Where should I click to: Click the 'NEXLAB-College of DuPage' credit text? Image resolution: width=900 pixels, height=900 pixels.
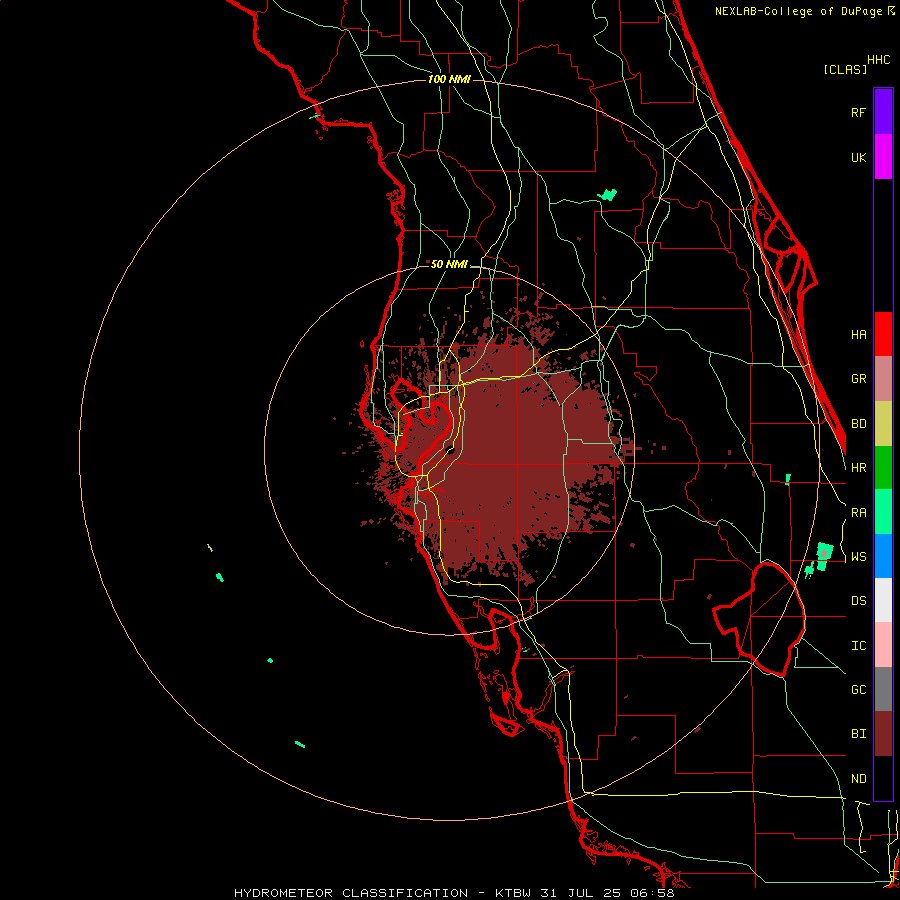[x=800, y=11]
